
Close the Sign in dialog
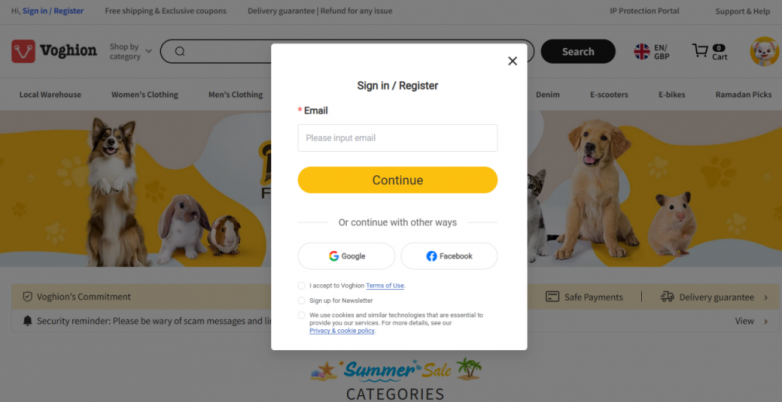512,61
